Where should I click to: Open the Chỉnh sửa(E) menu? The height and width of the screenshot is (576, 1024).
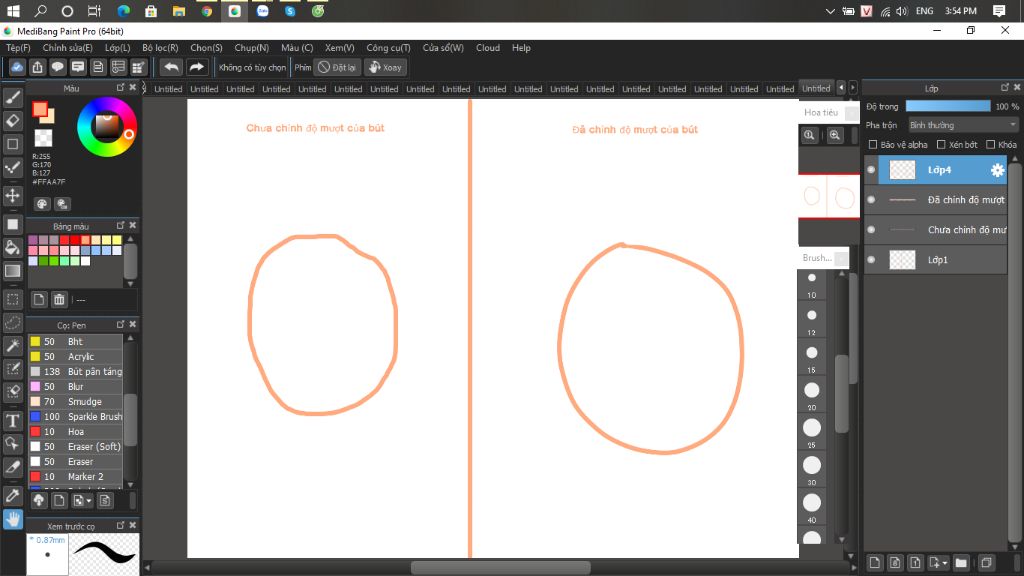(x=67, y=48)
